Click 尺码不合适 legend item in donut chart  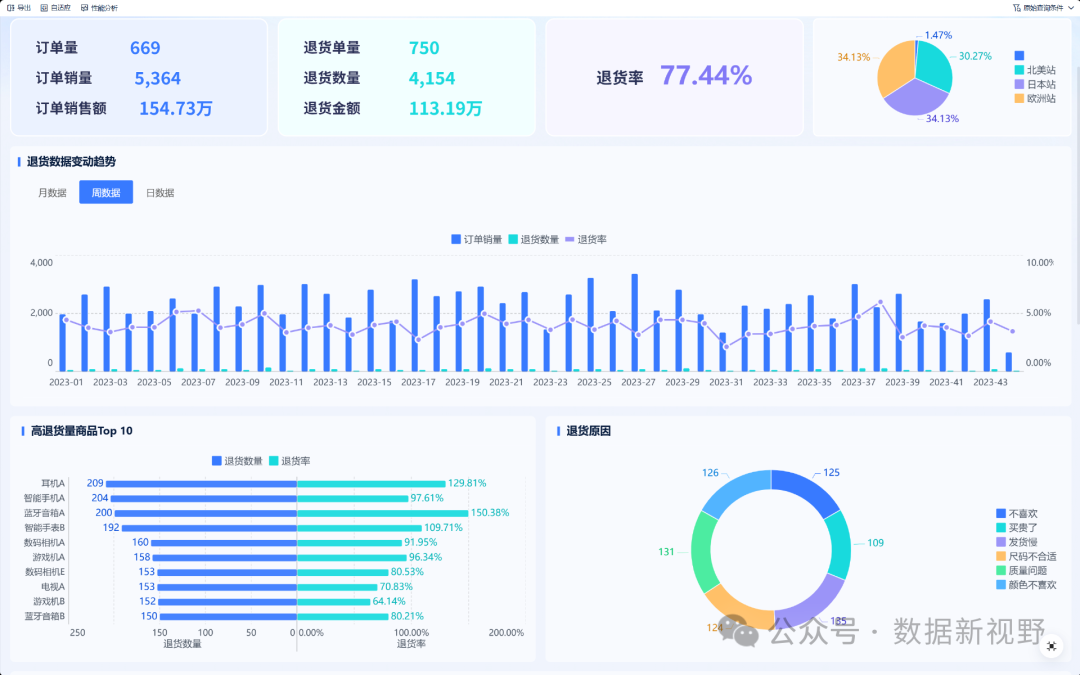(x=1024, y=556)
